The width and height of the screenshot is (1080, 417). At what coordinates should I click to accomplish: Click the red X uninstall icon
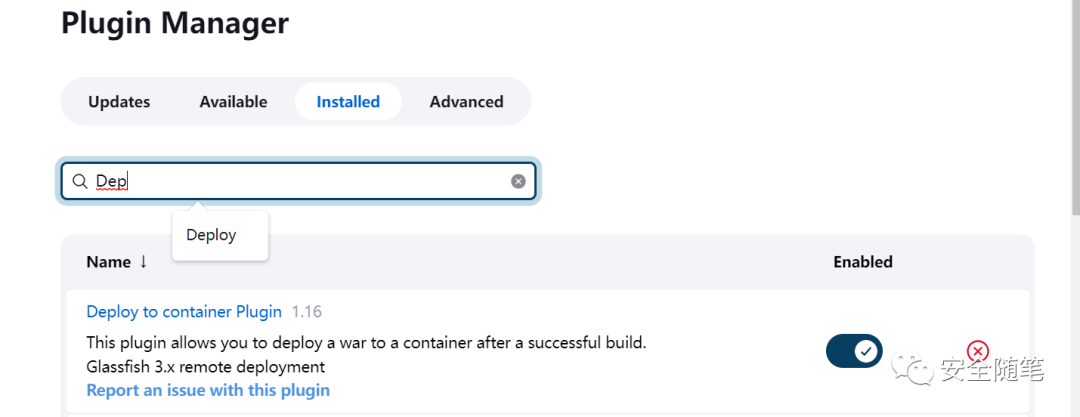pos(977,352)
